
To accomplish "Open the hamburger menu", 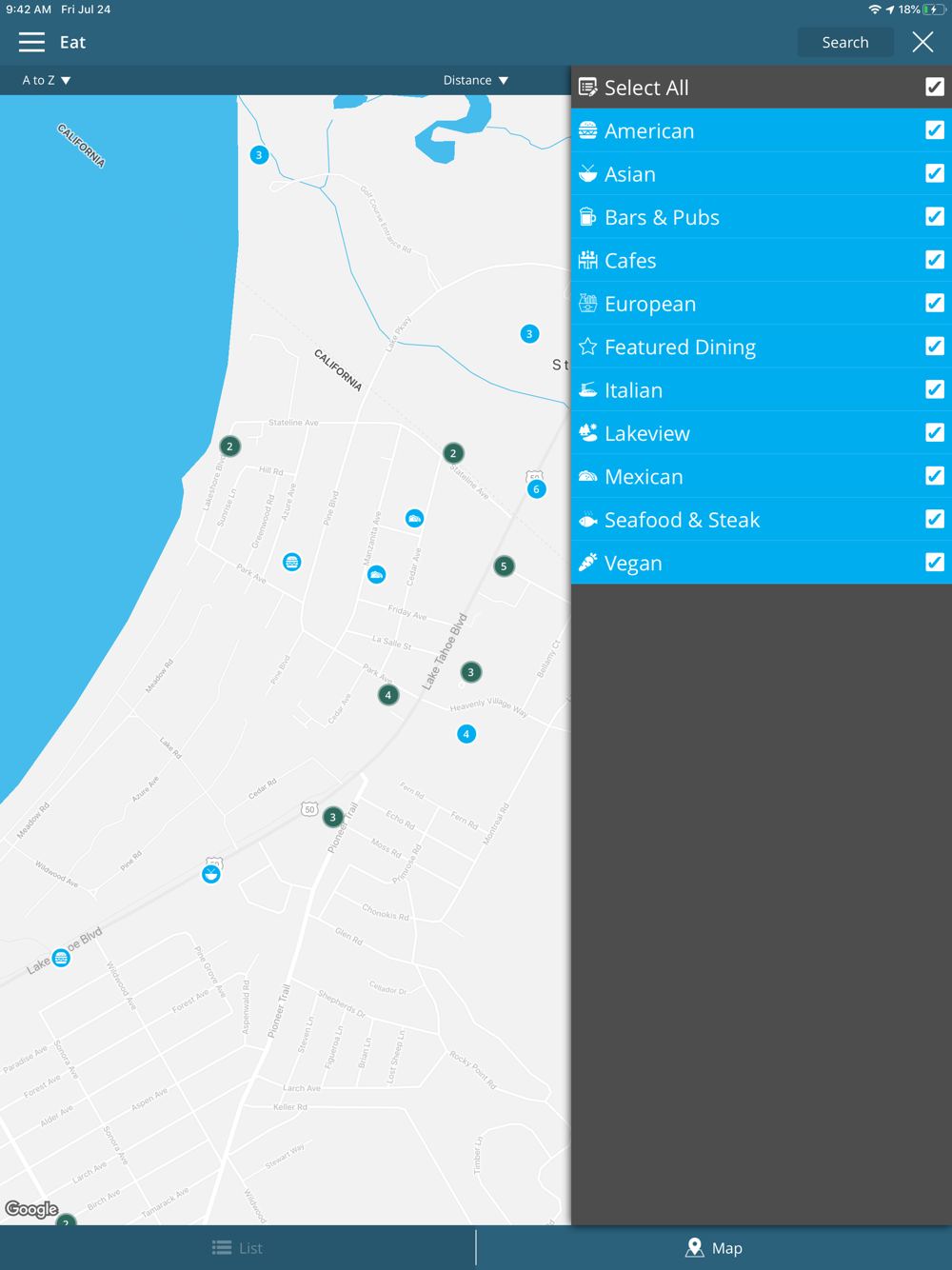I will (31, 42).
